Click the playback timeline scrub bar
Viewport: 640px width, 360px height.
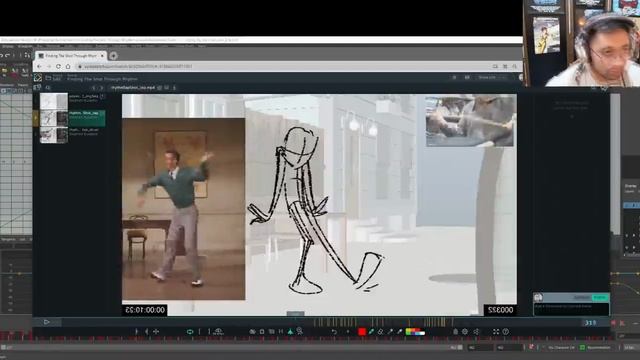click(322, 322)
